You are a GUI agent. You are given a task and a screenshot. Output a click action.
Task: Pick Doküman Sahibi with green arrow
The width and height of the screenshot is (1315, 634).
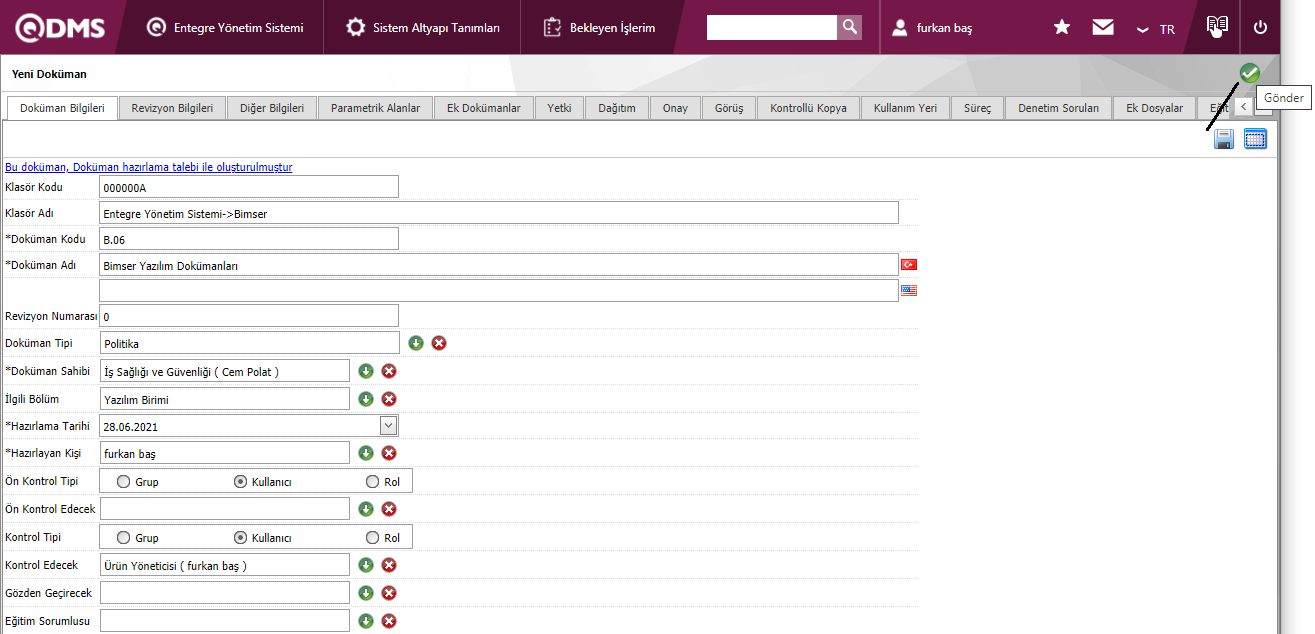coord(366,371)
